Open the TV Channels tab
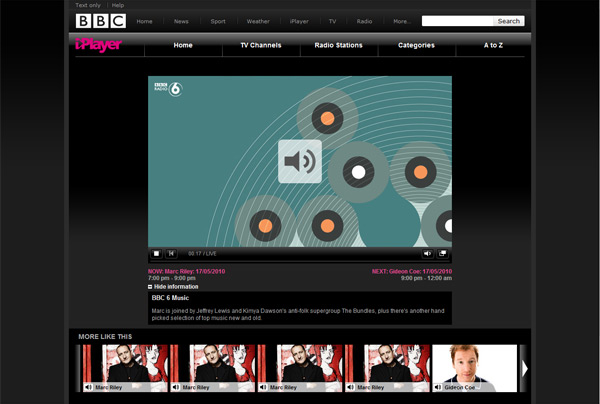Image resolution: width=600 pixels, height=404 pixels. tap(261, 45)
